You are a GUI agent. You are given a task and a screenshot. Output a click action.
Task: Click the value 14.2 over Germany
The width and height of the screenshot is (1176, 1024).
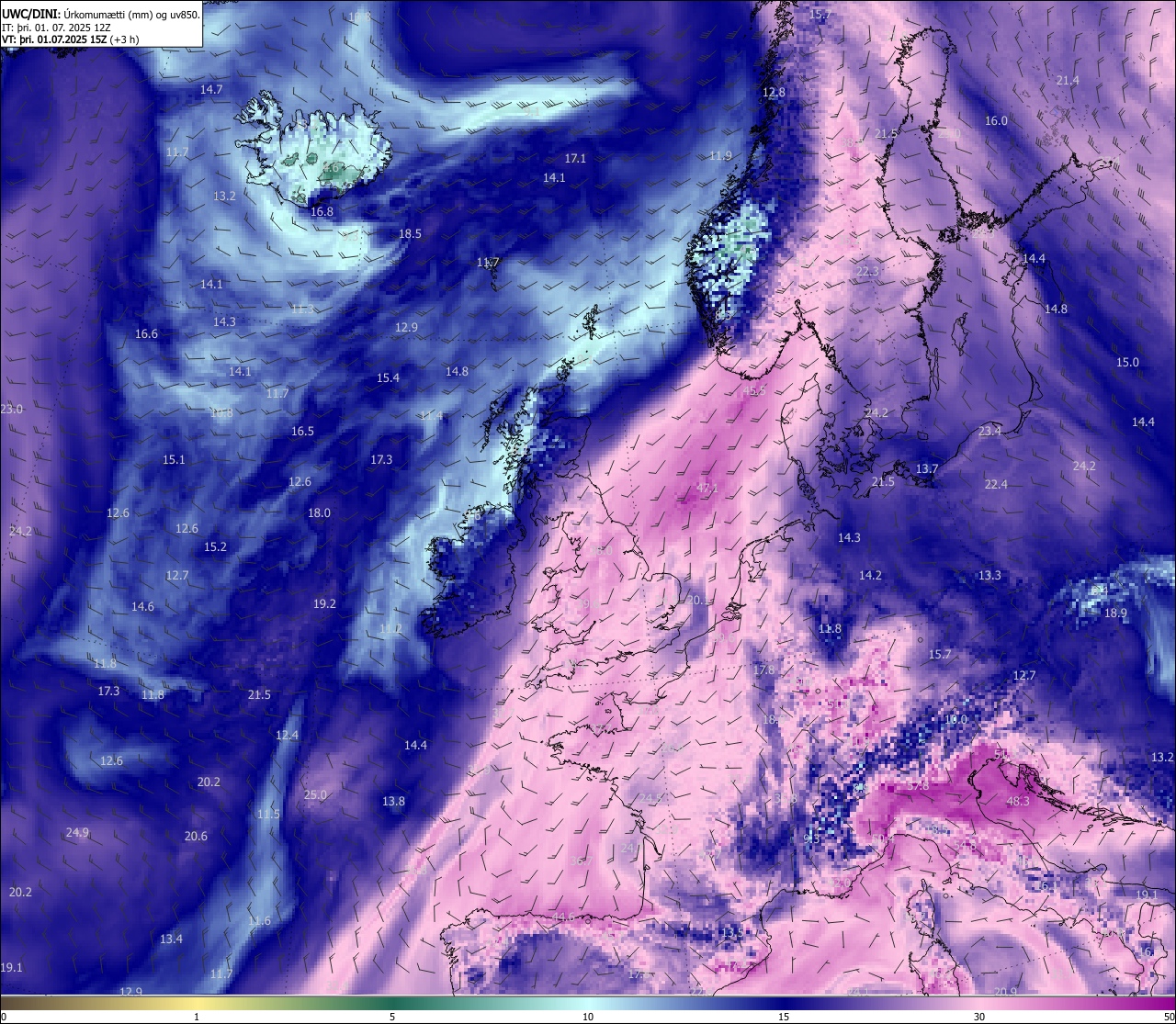pos(870,576)
